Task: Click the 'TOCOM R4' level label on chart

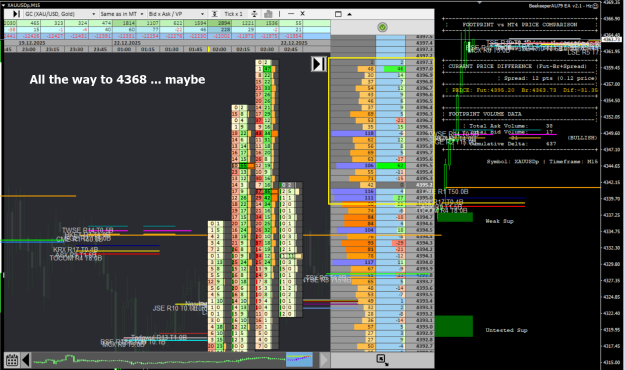Action: pos(76,258)
